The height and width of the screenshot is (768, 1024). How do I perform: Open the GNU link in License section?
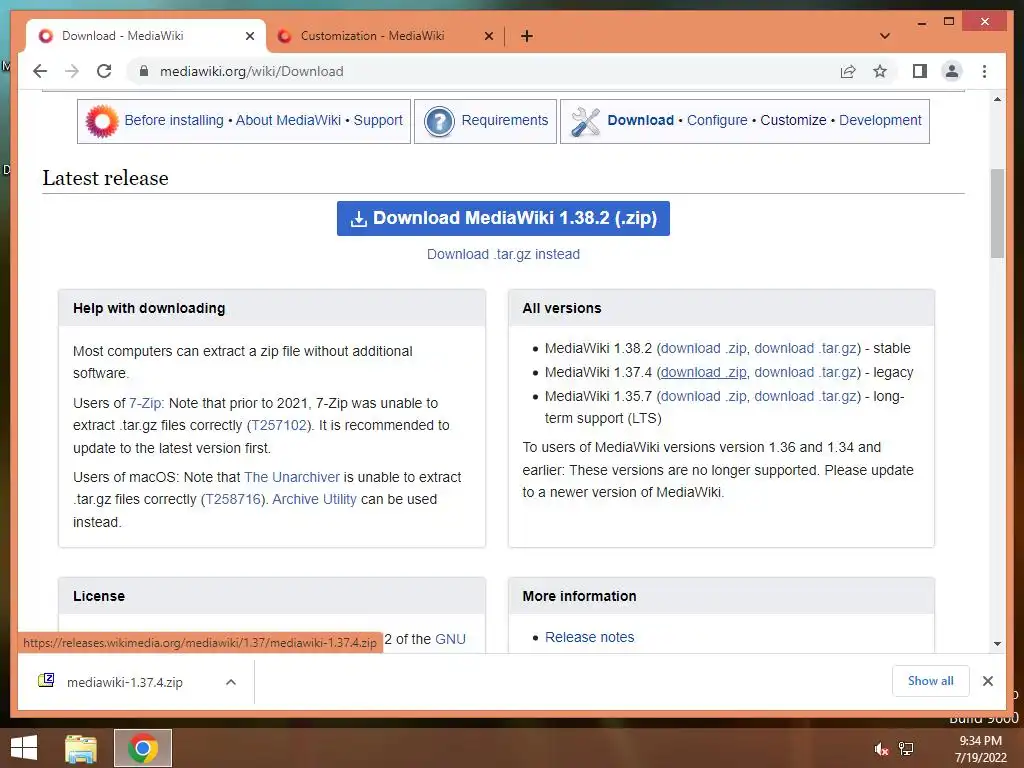coord(451,639)
